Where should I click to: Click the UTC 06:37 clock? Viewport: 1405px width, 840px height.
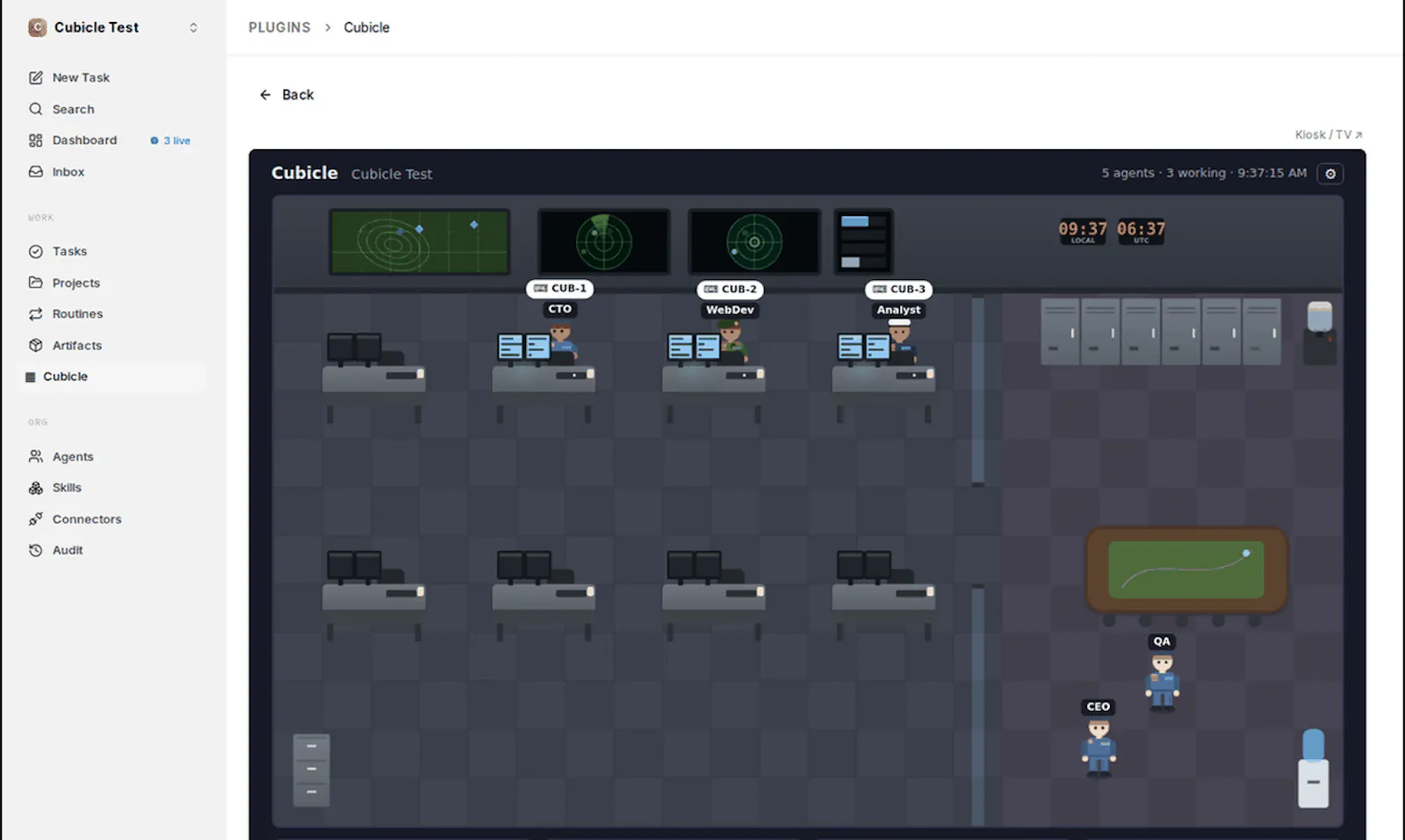(1141, 231)
